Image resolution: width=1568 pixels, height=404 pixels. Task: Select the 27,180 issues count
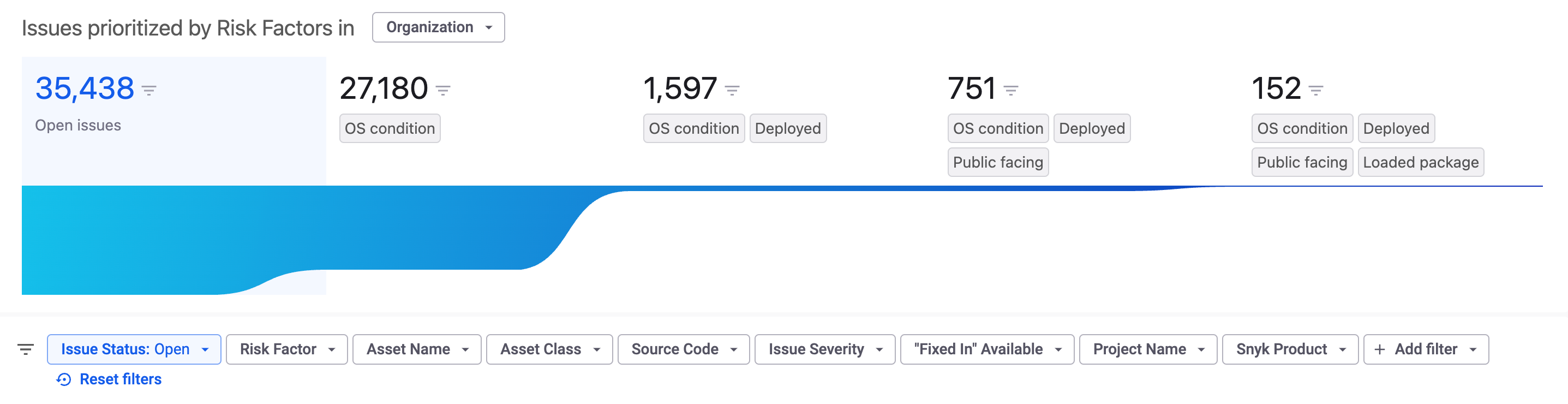pos(384,88)
